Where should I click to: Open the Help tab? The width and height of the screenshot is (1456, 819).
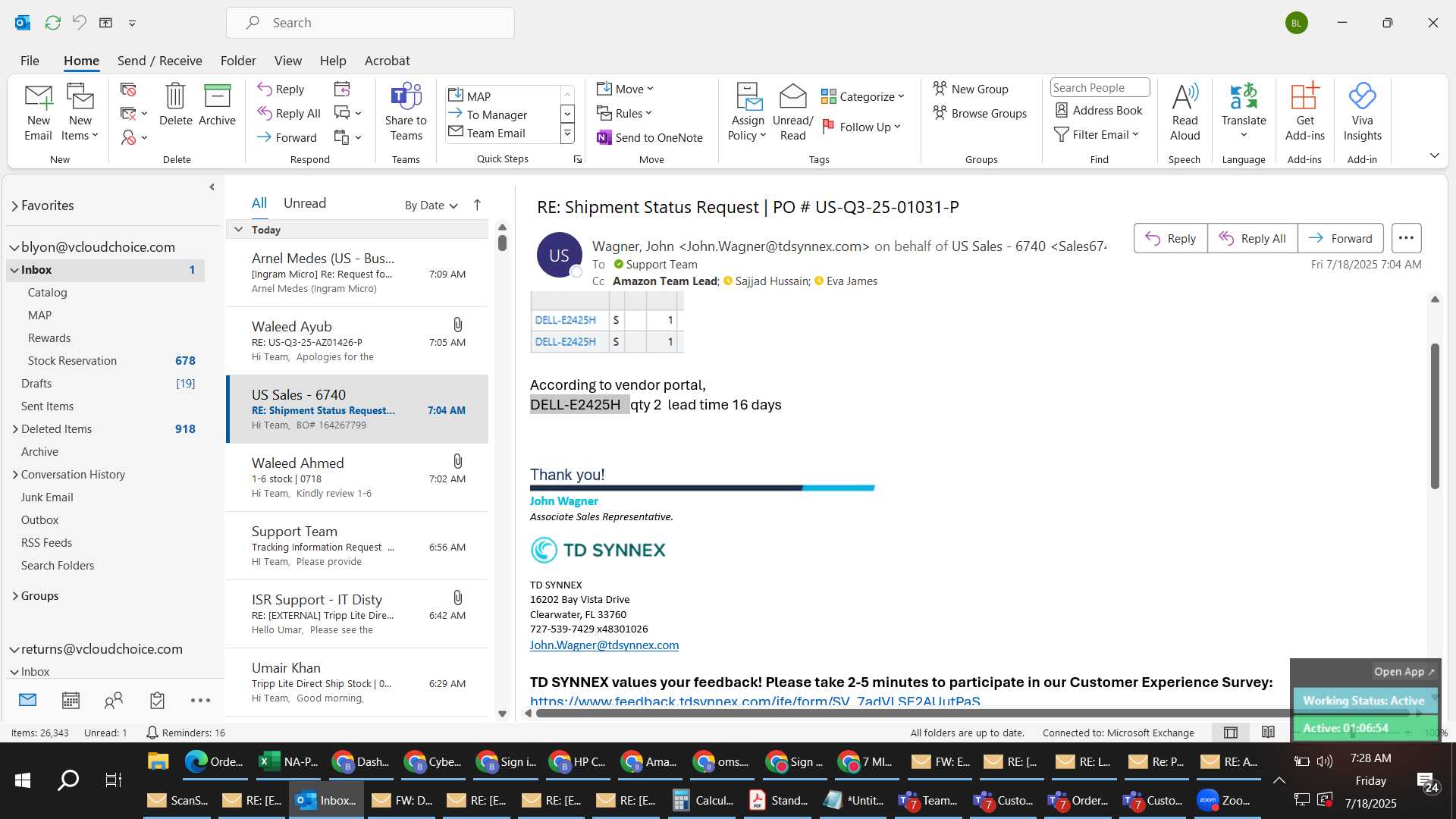(333, 61)
